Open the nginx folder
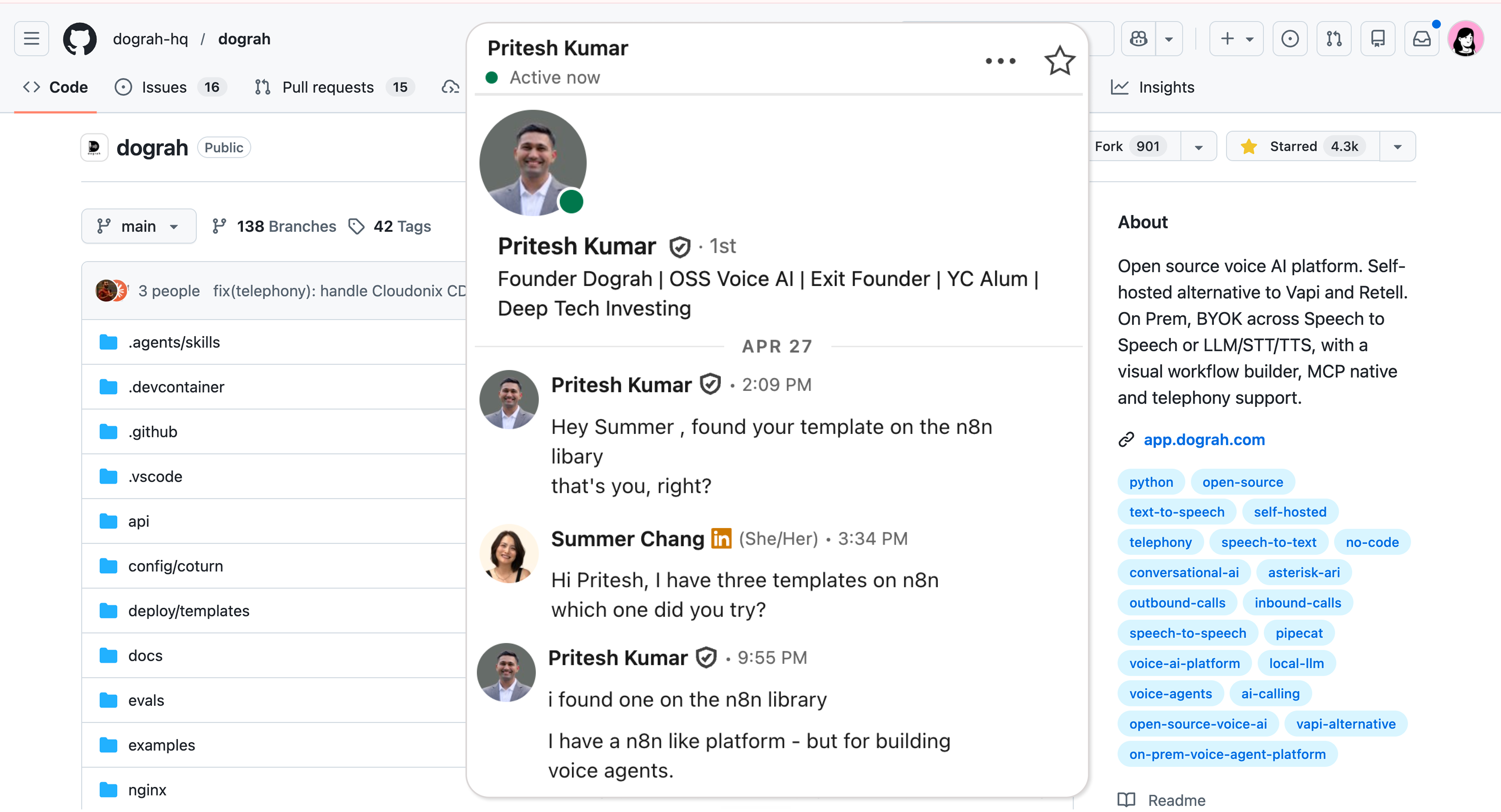The height and width of the screenshot is (812, 1501). coord(147,790)
